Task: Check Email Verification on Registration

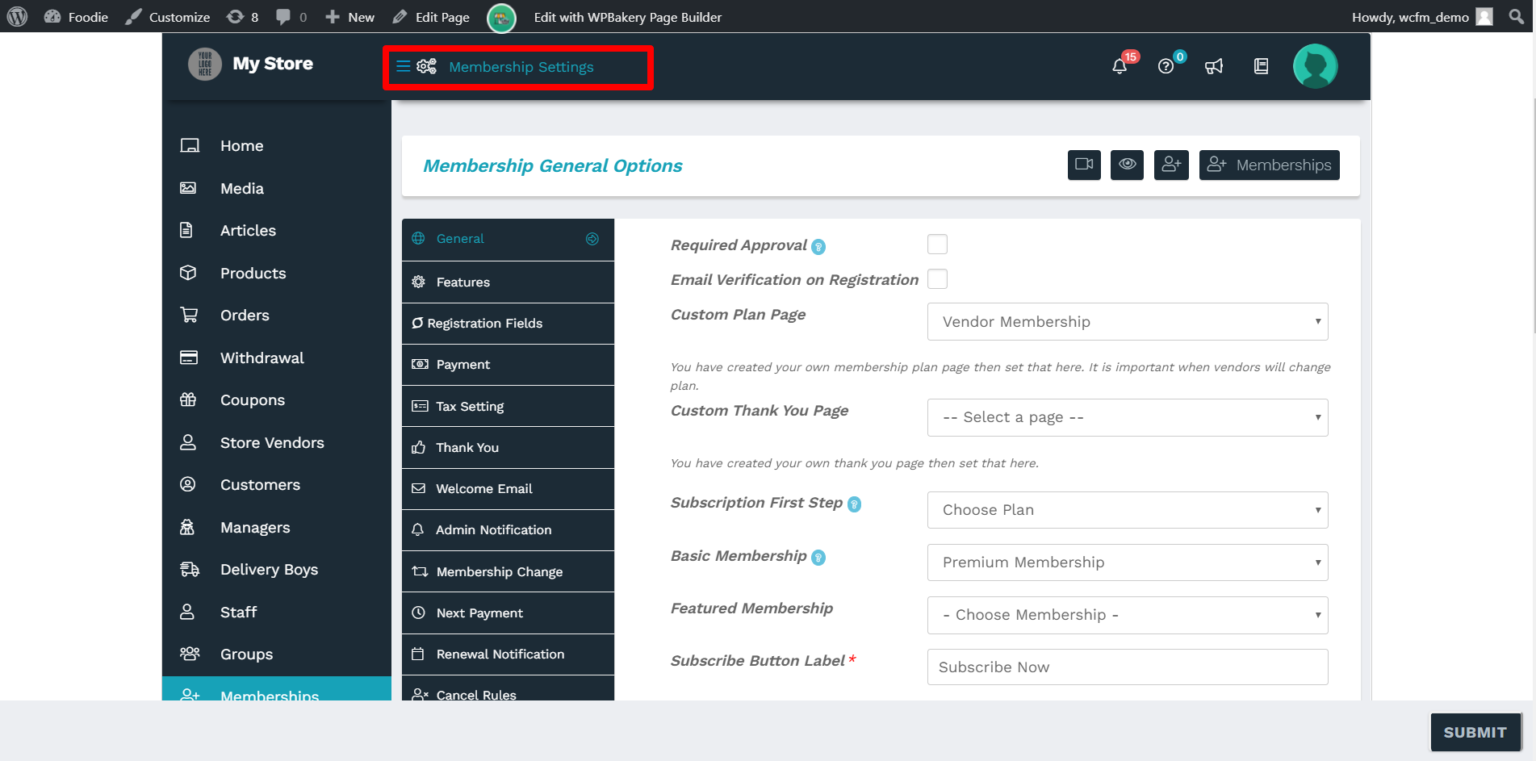Action: point(937,279)
